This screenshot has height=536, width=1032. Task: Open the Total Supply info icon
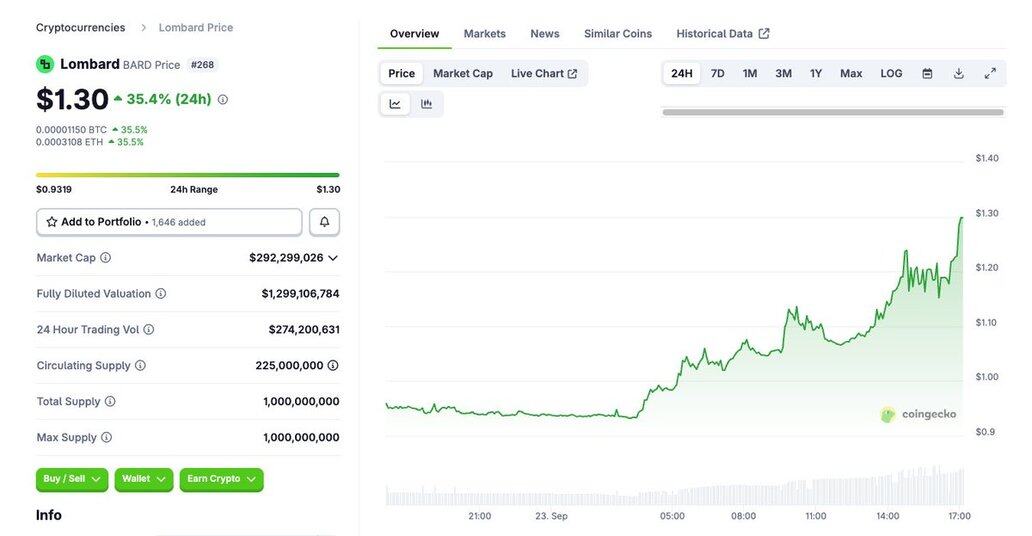[x=110, y=401]
